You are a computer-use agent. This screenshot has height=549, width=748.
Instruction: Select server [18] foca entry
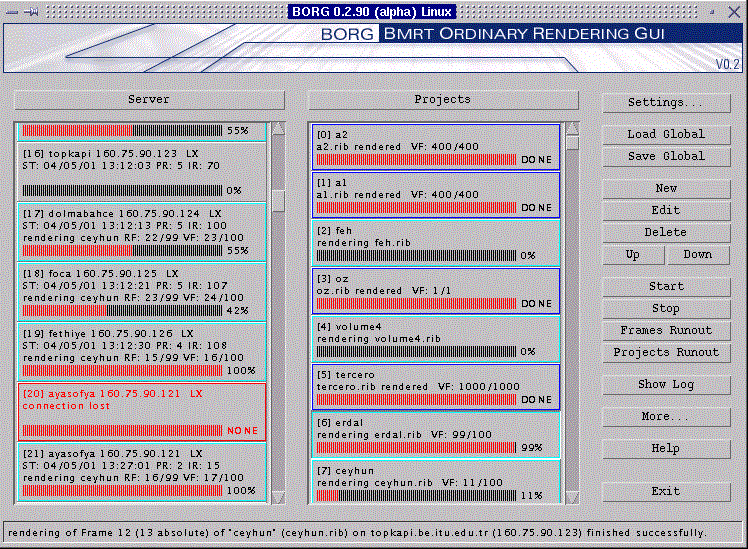tap(140, 291)
